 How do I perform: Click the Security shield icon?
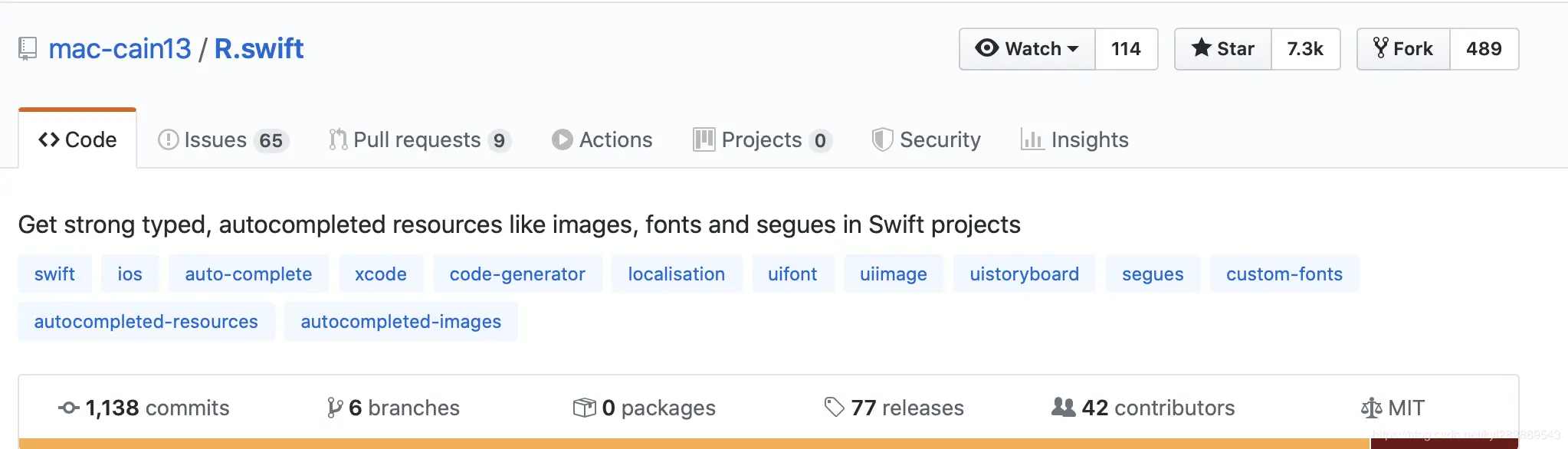883,139
